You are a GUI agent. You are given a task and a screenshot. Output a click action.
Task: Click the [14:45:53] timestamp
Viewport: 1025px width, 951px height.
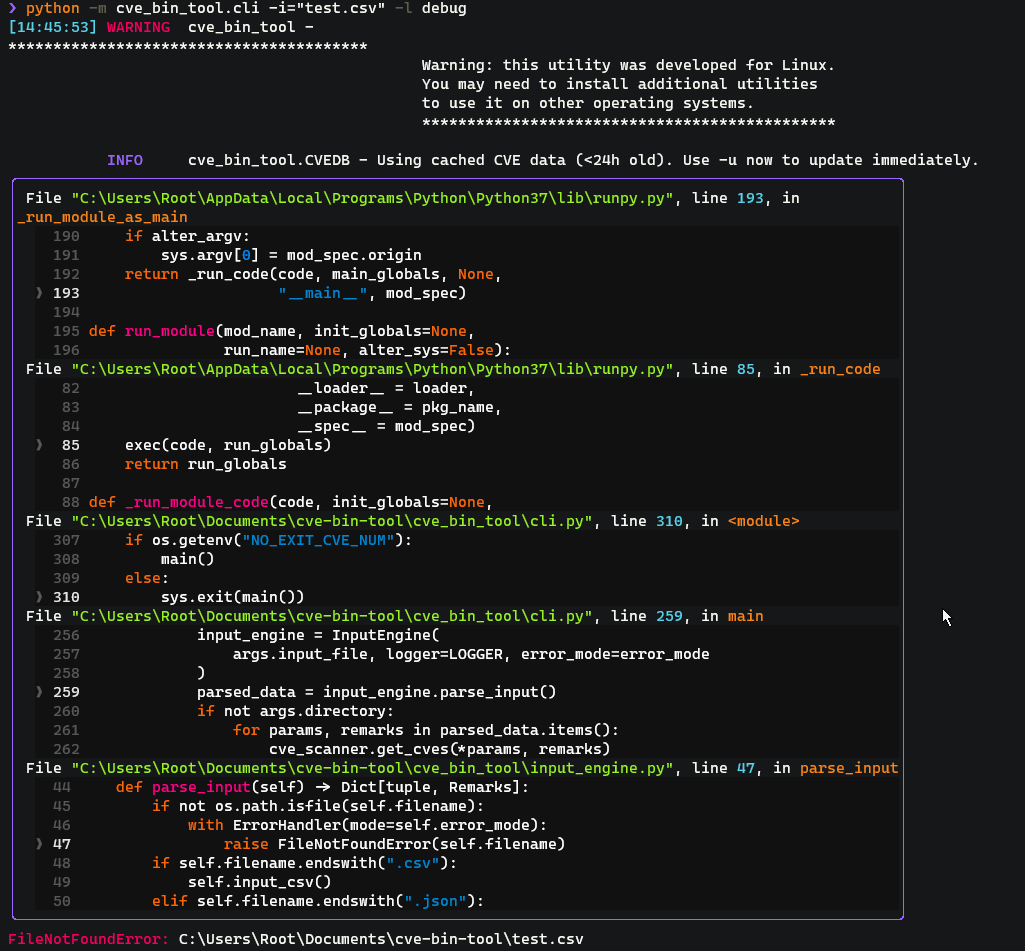tap(52, 27)
